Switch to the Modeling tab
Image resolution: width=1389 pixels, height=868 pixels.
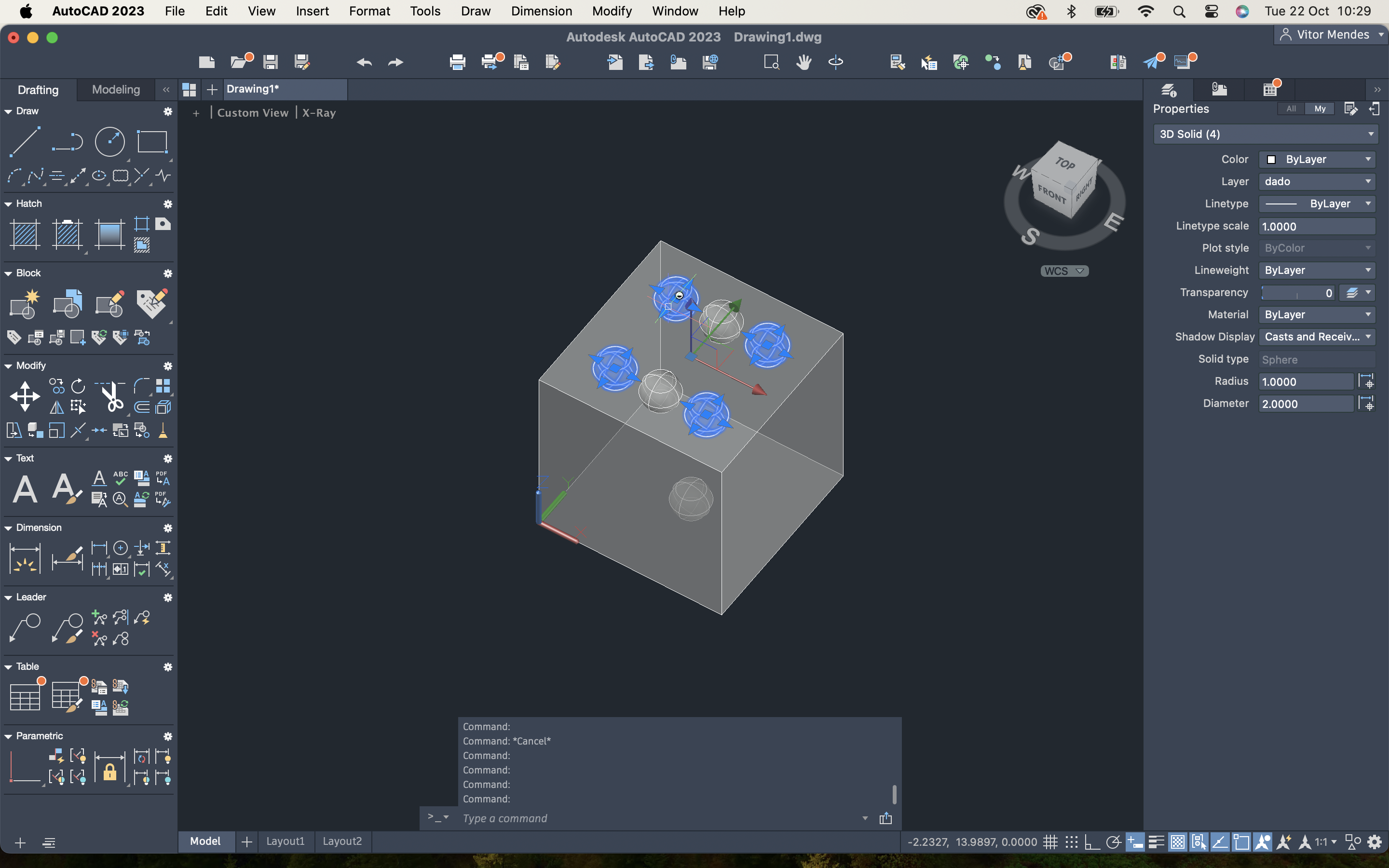(x=116, y=90)
